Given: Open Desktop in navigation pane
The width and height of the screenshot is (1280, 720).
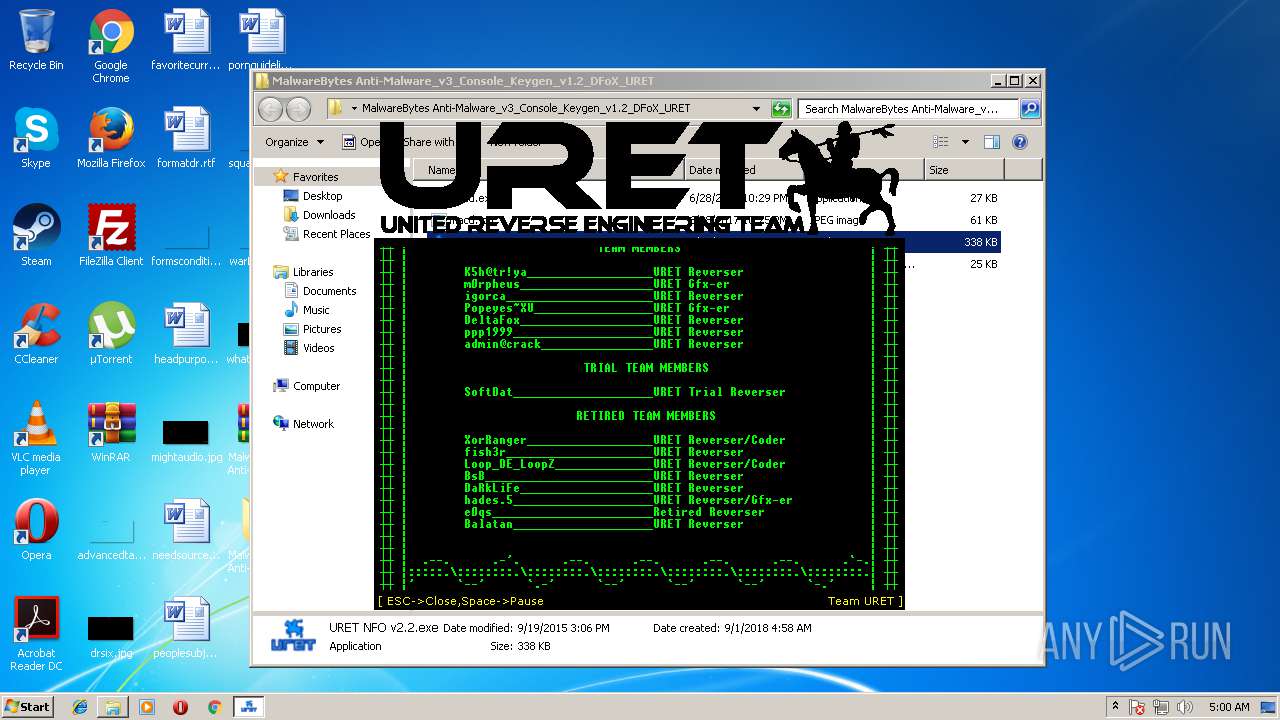Looking at the screenshot, I should pos(322,196).
